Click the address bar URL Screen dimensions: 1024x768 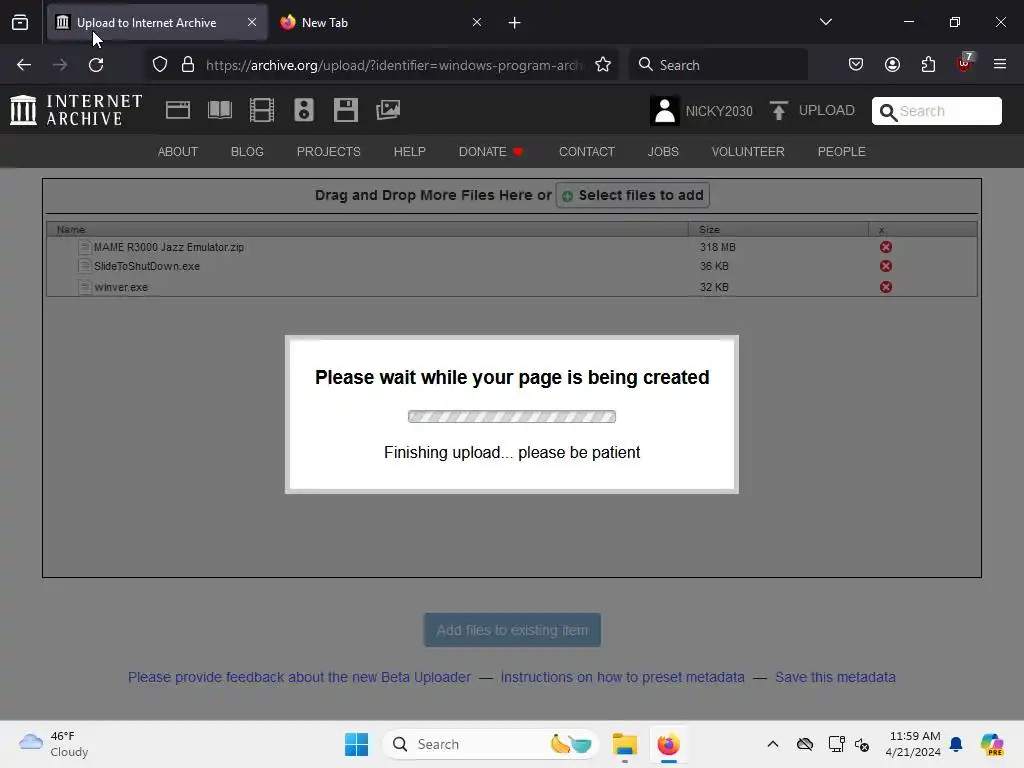click(x=394, y=65)
